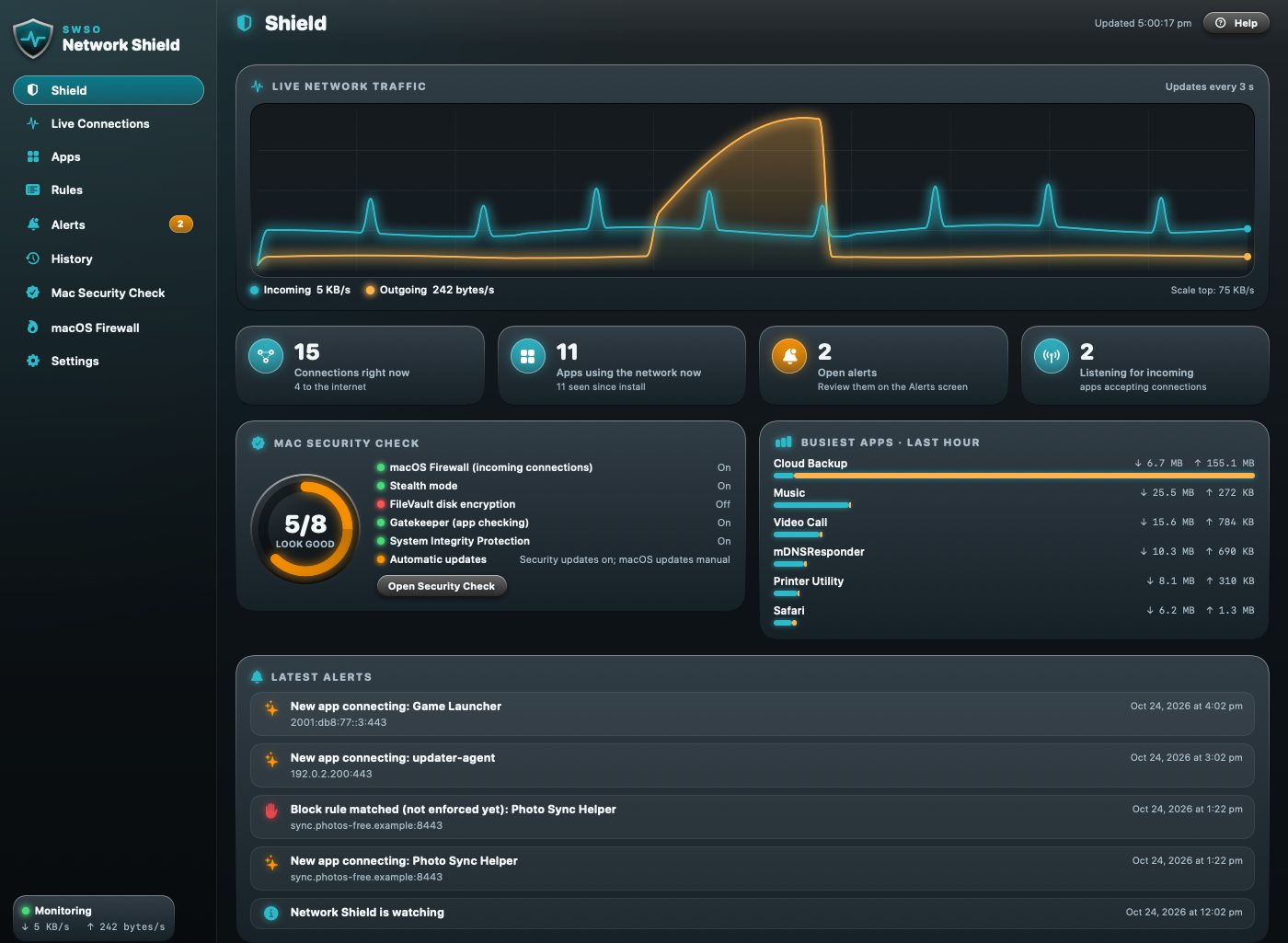Viewport: 1288px width, 943px height.
Task: Open the 15 Connections right now card
Action: coord(360,365)
